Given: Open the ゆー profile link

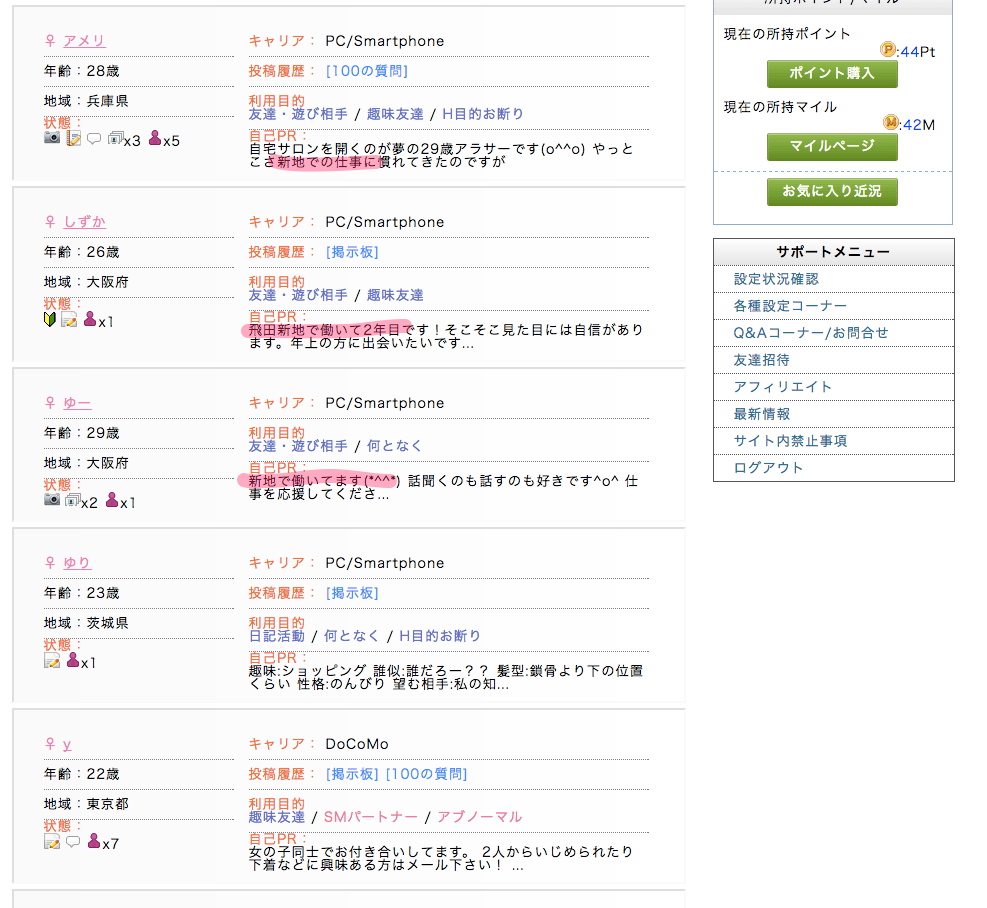Looking at the screenshot, I should 77,403.
